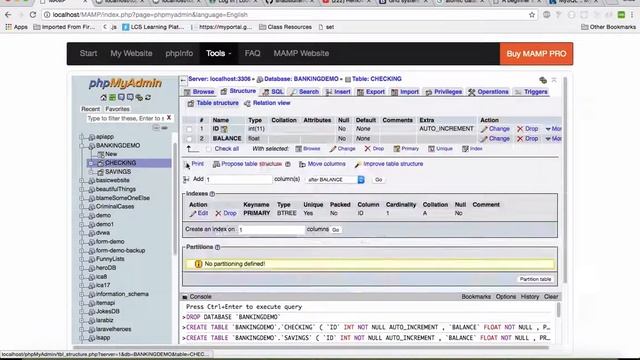
Task: Click Improve table structure link
Action: (389, 164)
